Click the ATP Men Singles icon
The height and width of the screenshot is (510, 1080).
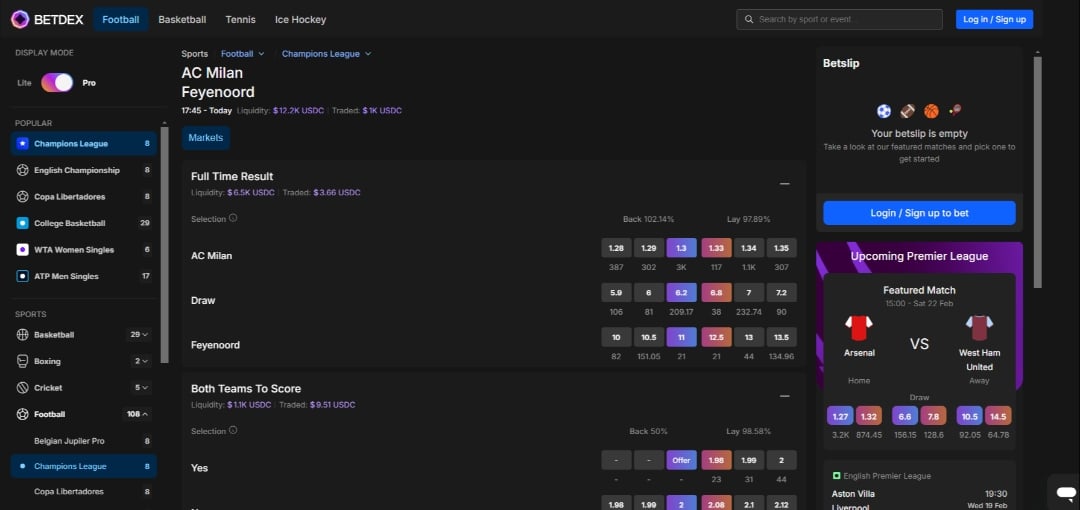point(22,276)
